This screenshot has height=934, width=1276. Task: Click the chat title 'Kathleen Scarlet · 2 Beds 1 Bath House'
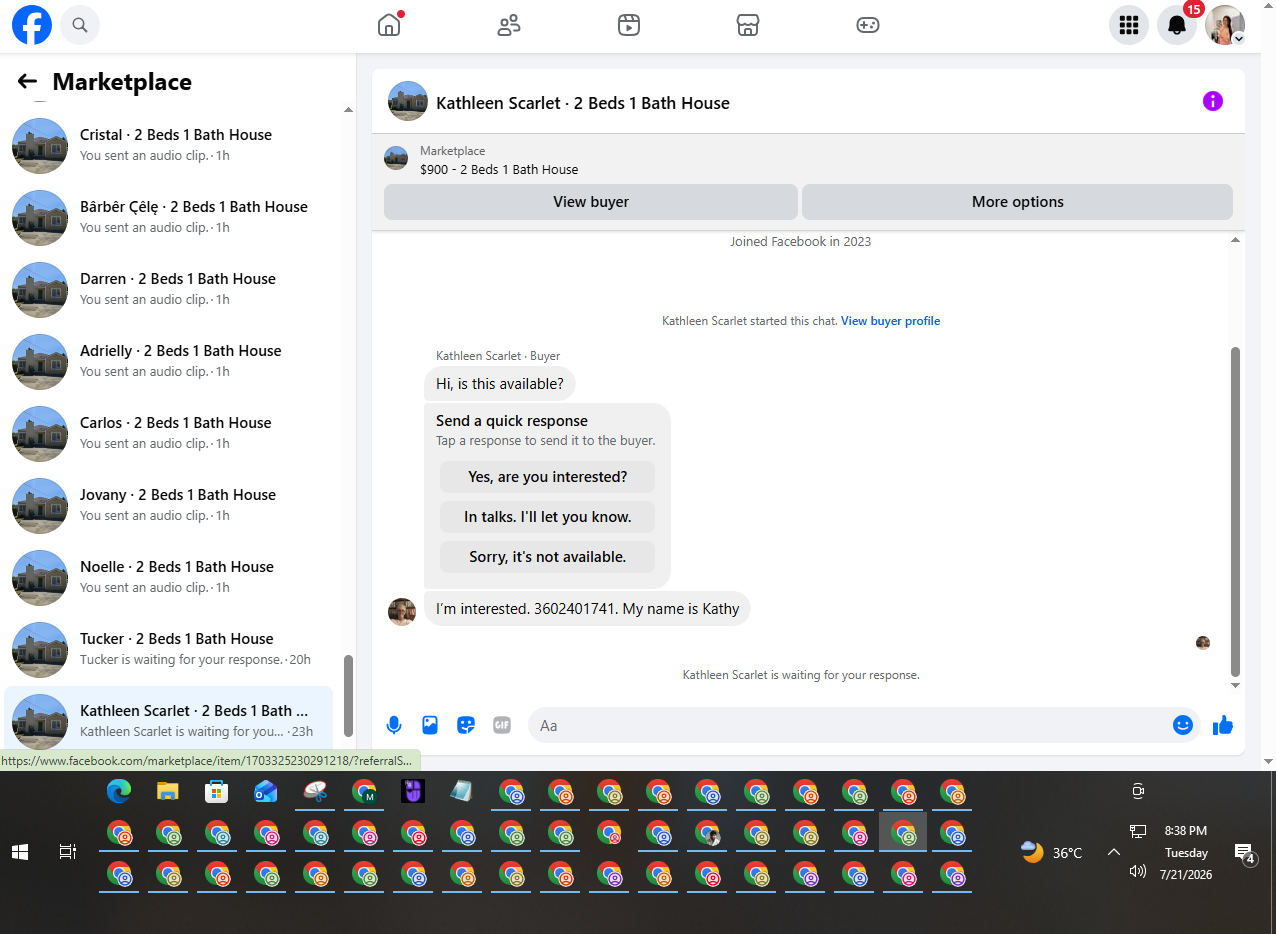[583, 103]
